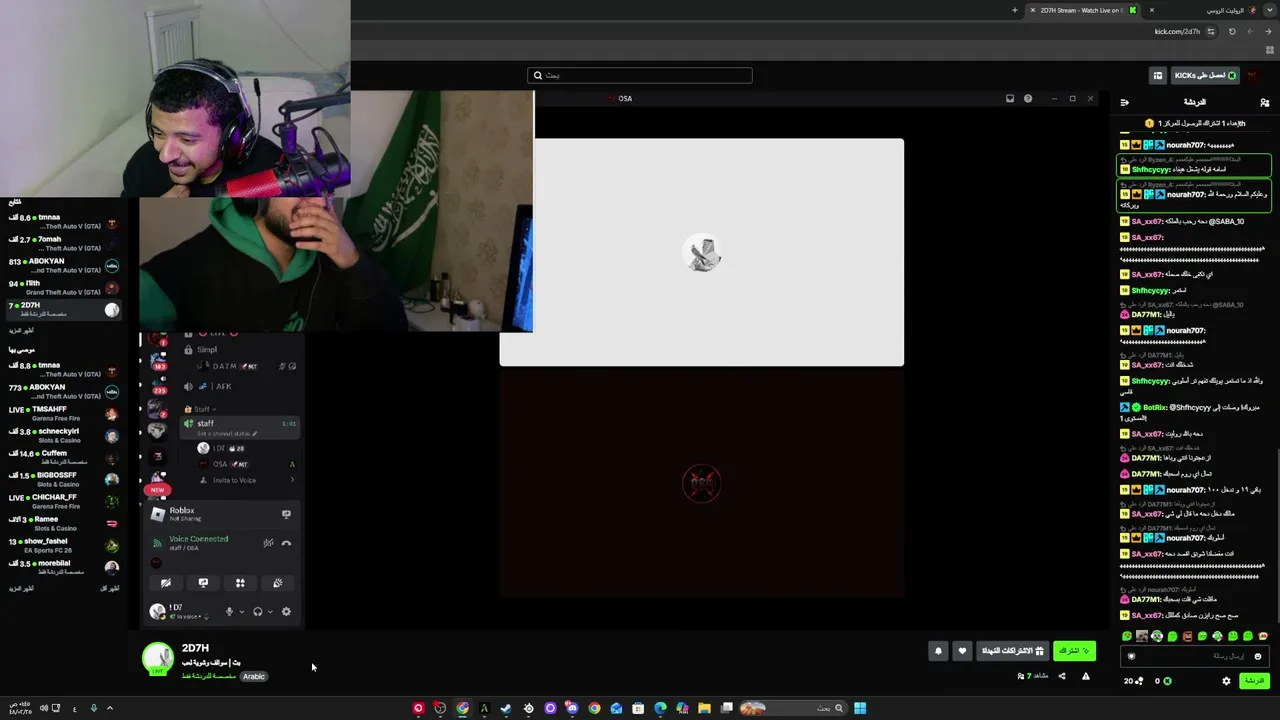Viewport: 1280px width, 720px height.
Task: Open morebilal channel in sidebar
Action: pyautogui.click(x=62, y=568)
